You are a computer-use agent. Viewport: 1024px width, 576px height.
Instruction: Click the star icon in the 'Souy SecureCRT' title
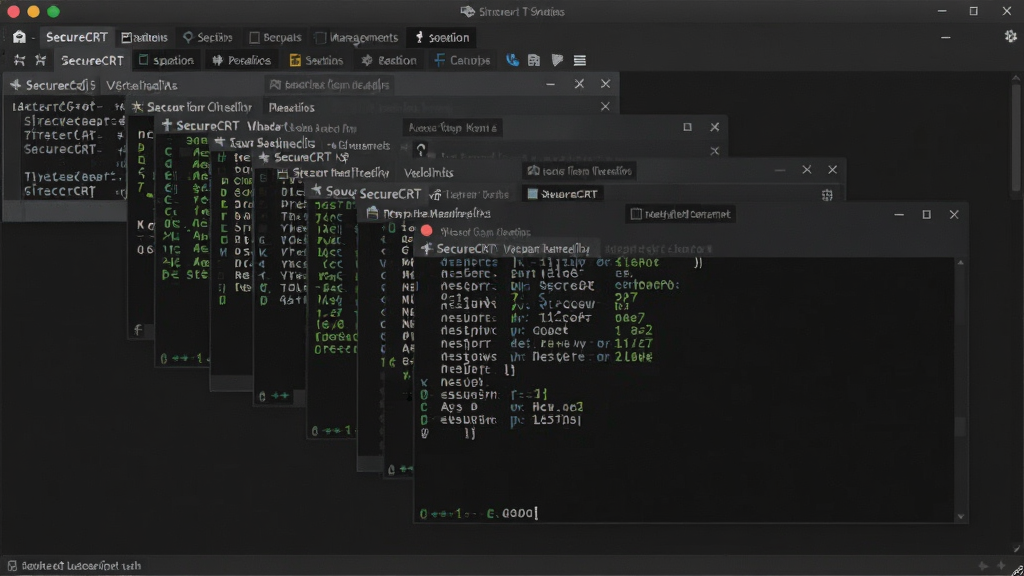coord(317,190)
